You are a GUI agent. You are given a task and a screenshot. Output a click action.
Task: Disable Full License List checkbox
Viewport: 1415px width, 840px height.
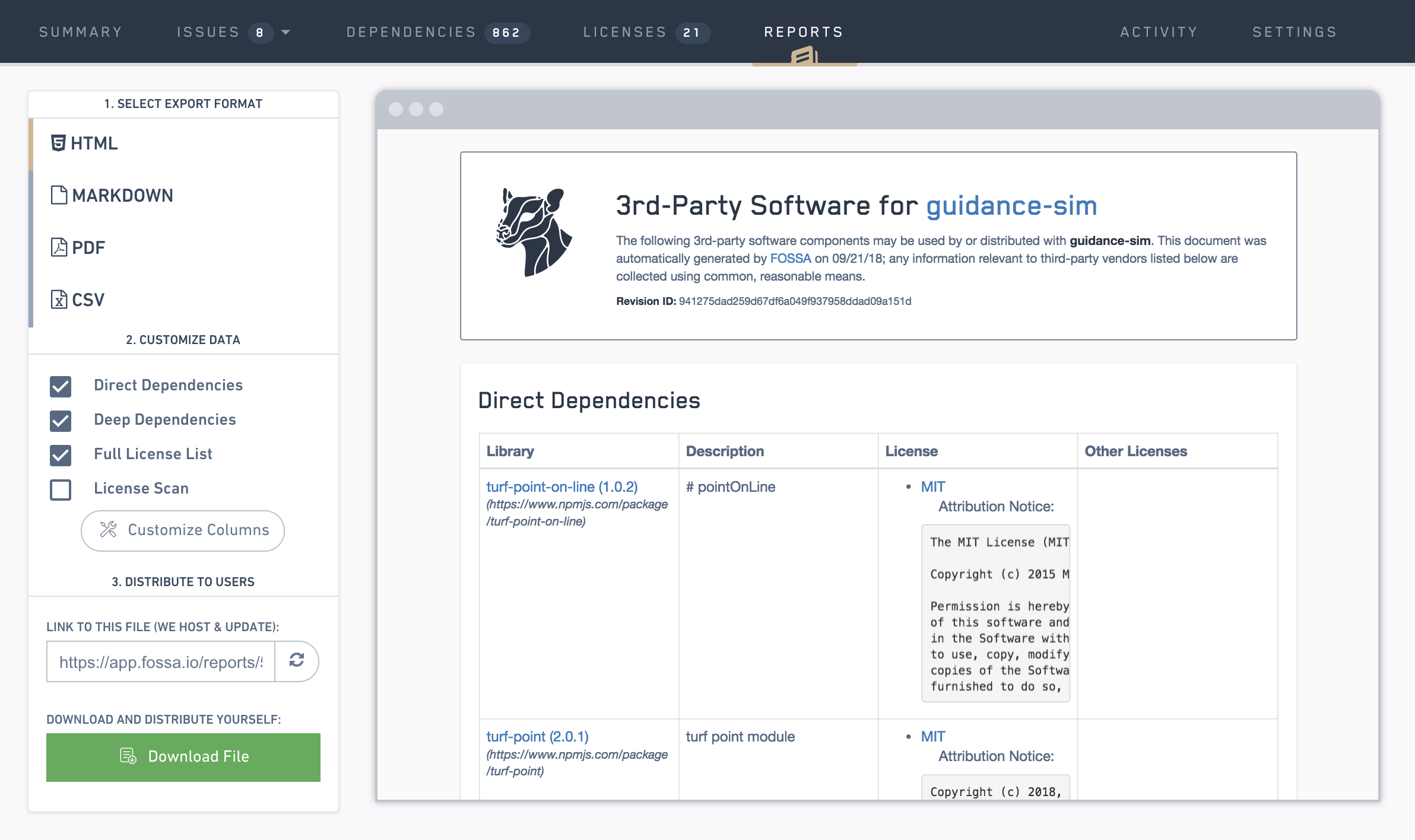click(x=61, y=455)
